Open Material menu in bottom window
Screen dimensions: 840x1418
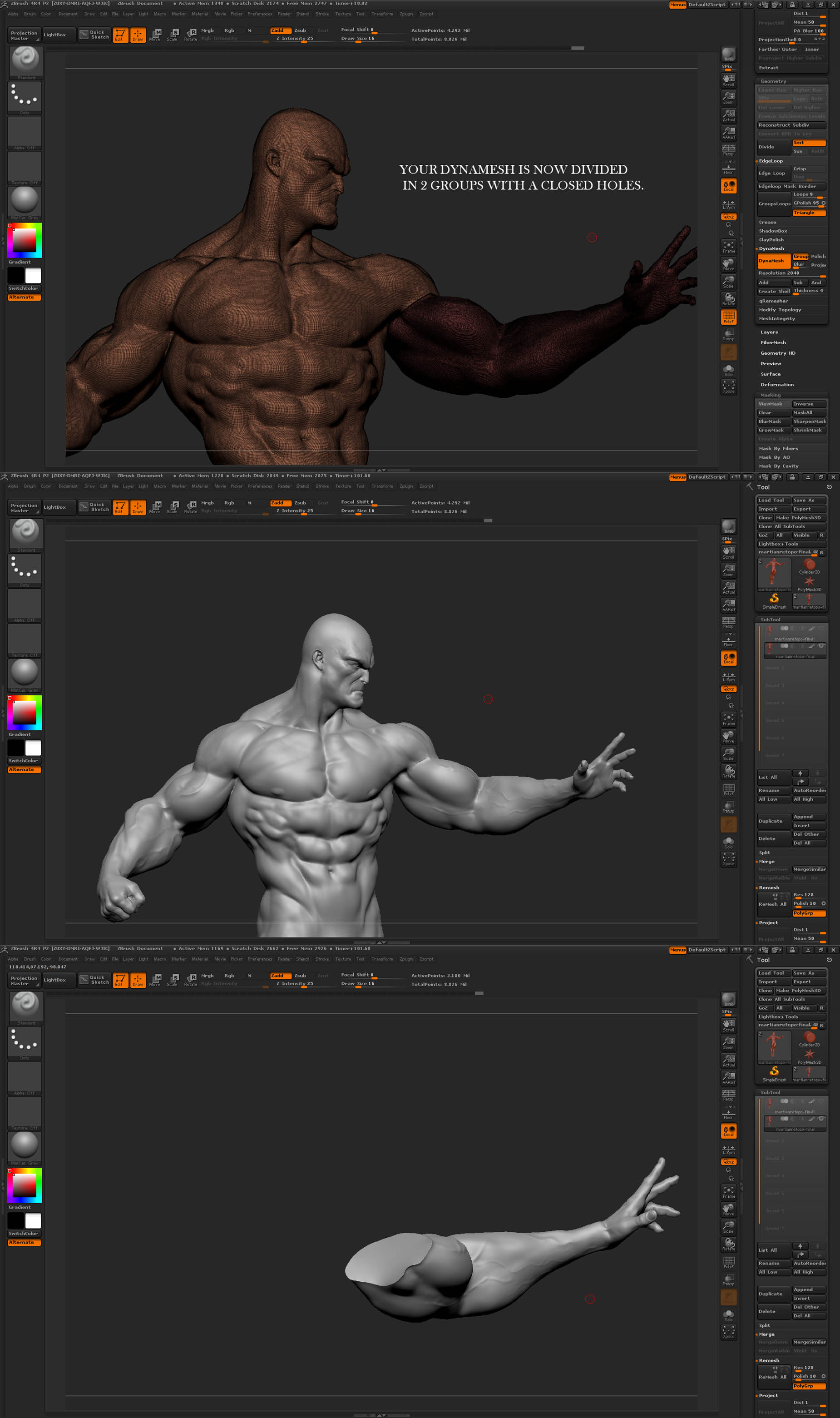click(199, 959)
